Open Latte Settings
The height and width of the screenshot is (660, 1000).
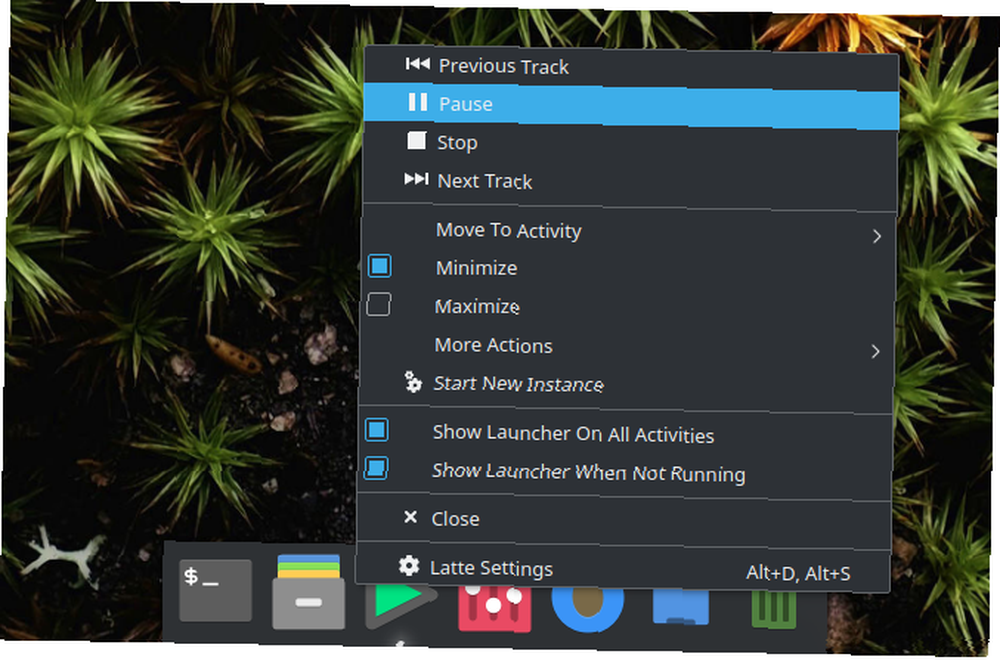click(x=623, y=570)
